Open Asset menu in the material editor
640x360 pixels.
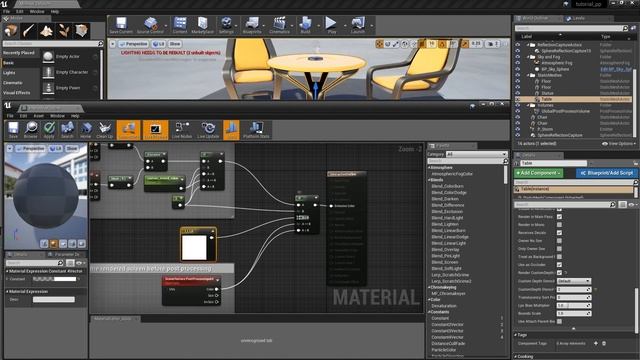pyautogui.click(x=38, y=116)
